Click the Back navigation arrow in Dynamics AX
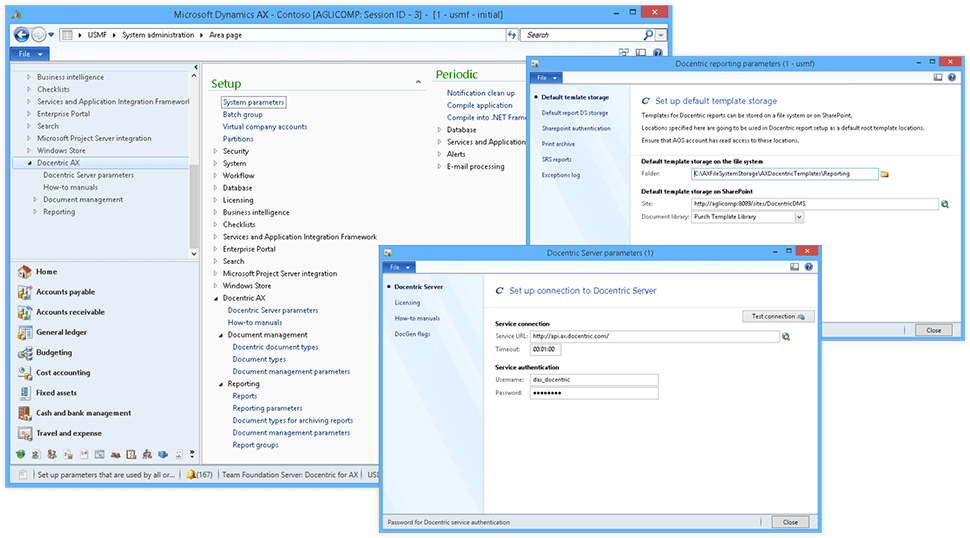This screenshot has width=970, height=538. coord(21,35)
